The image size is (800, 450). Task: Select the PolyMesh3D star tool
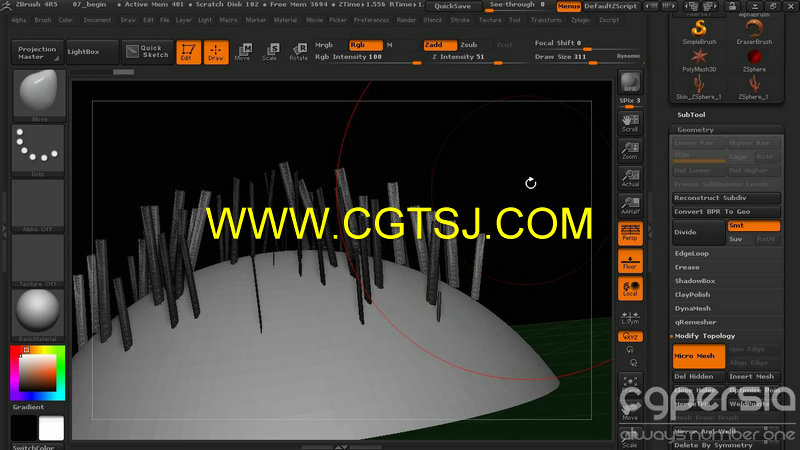[699, 60]
